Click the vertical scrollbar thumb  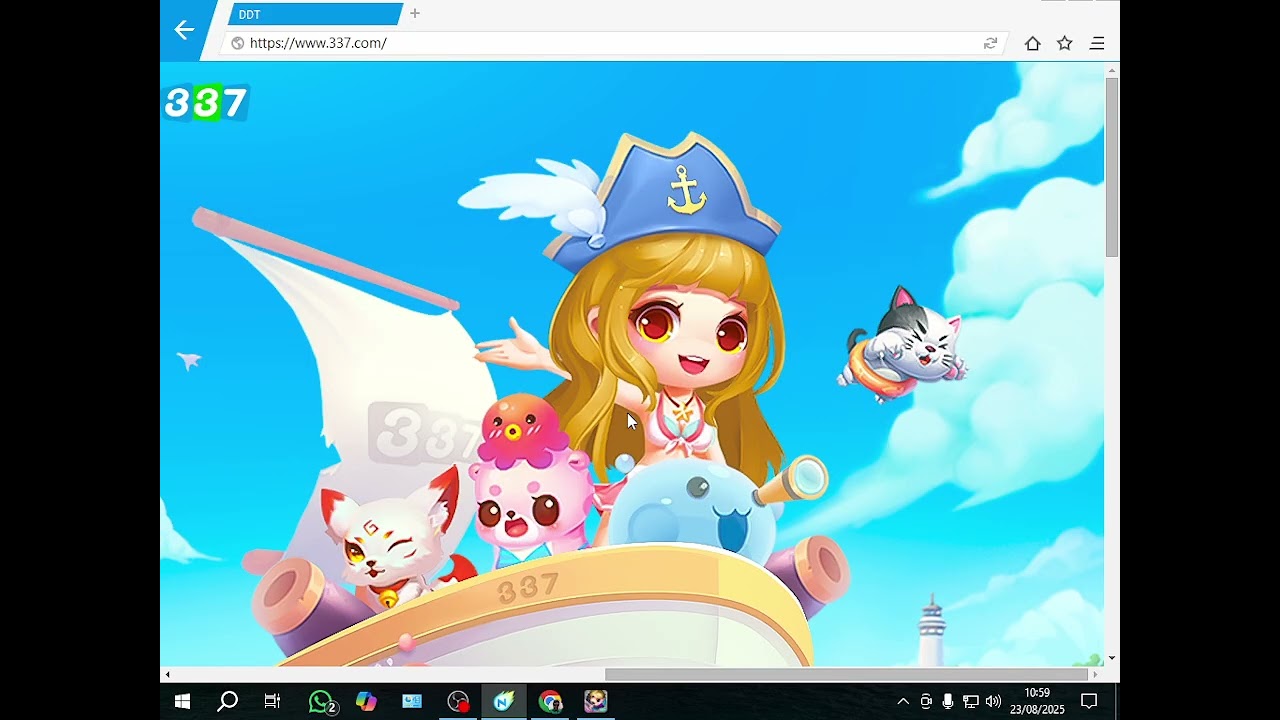1112,166
